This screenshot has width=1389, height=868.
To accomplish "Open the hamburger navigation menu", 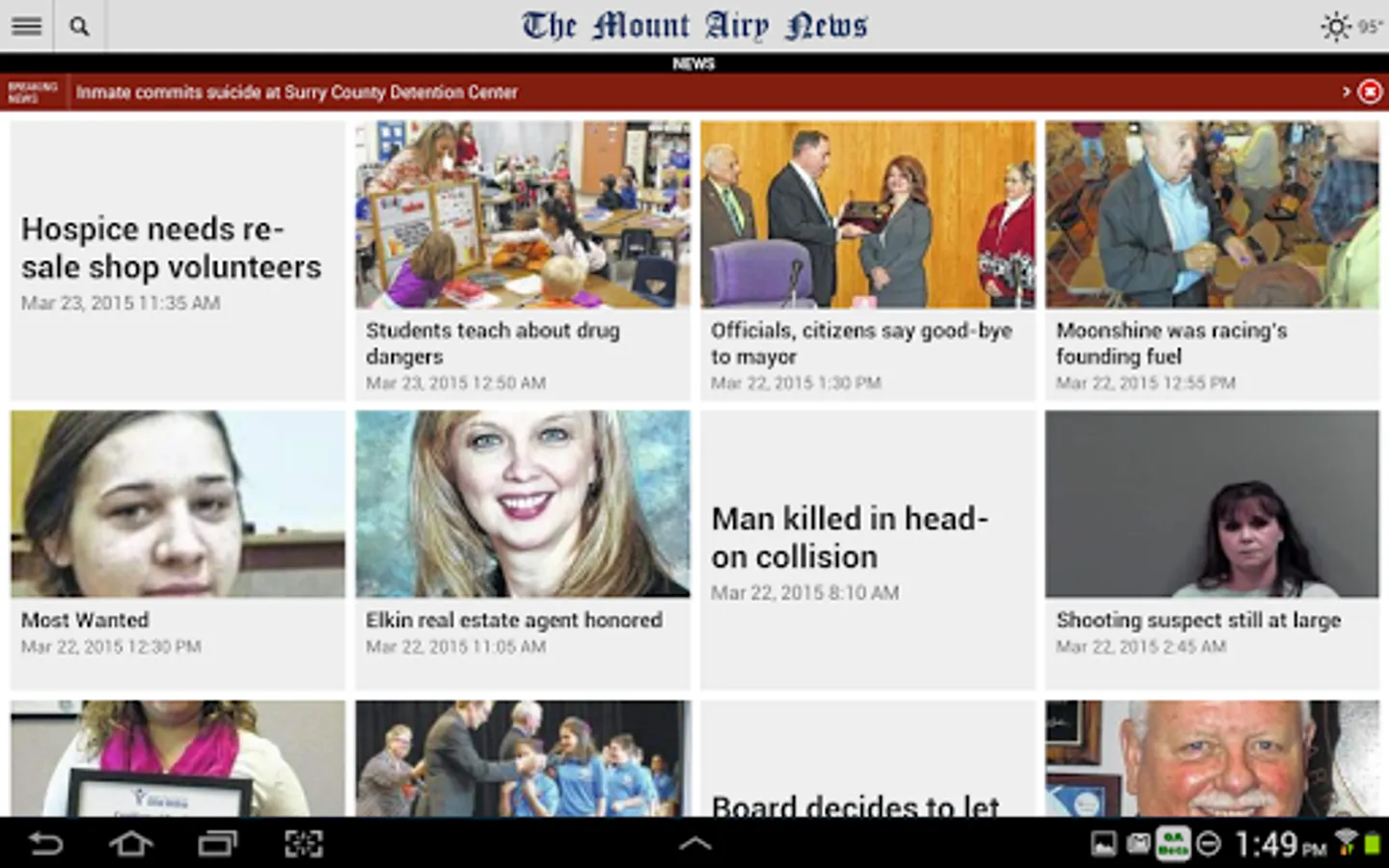I will (x=26, y=26).
